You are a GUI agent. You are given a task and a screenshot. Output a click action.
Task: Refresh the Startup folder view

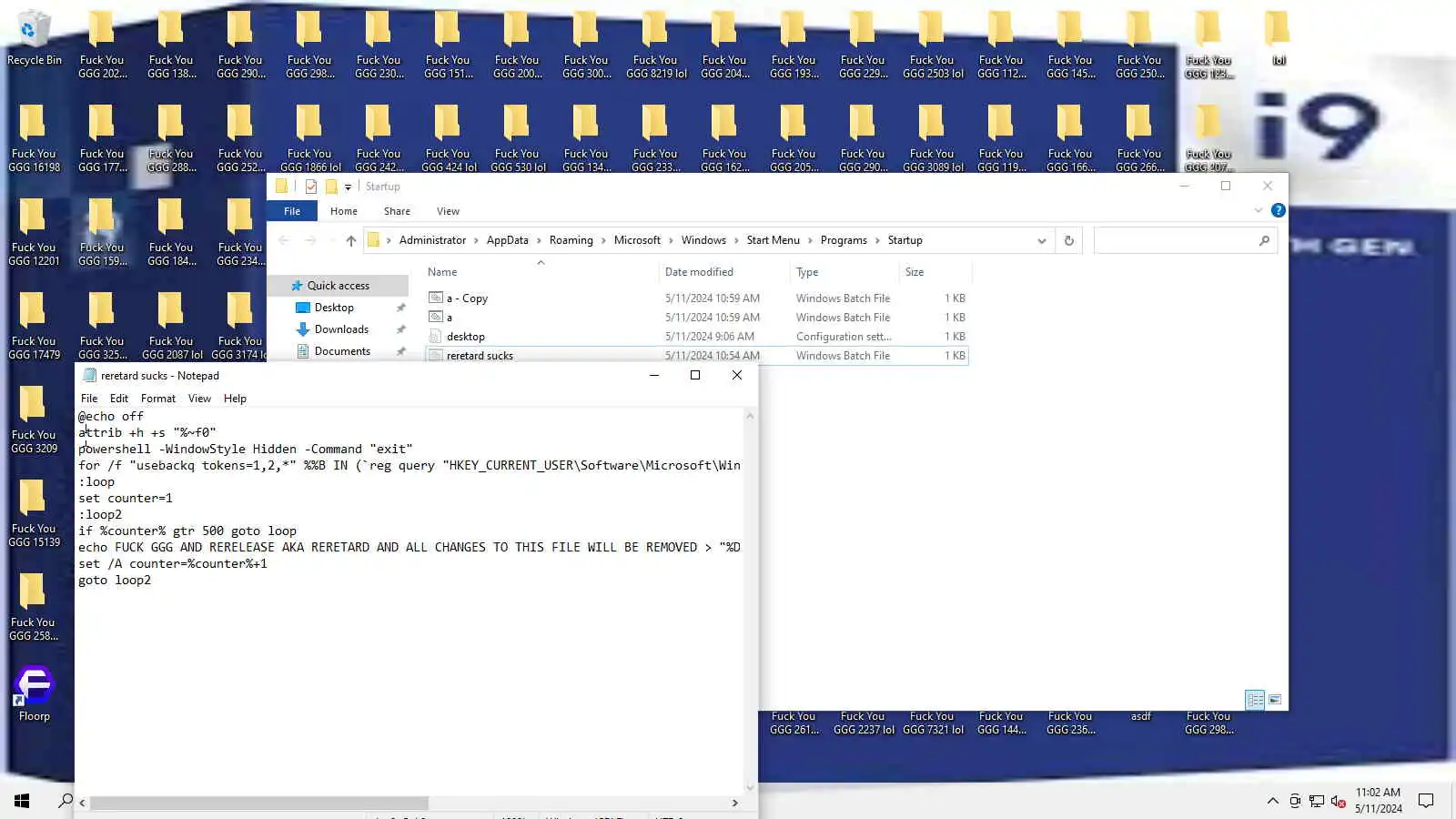[x=1068, y=240]
